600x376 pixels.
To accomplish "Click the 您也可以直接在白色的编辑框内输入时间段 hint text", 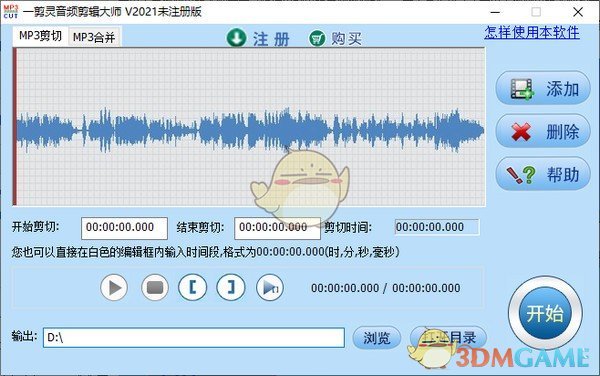I will click(205, 252).
